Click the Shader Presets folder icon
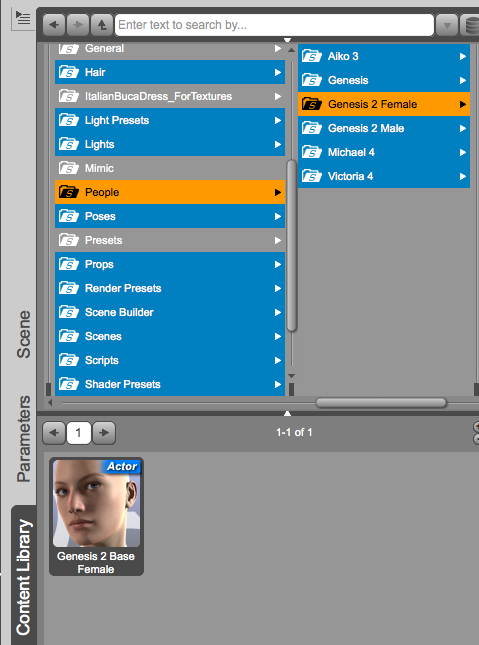This screenshot has height=645, width=479. point(68,384)
